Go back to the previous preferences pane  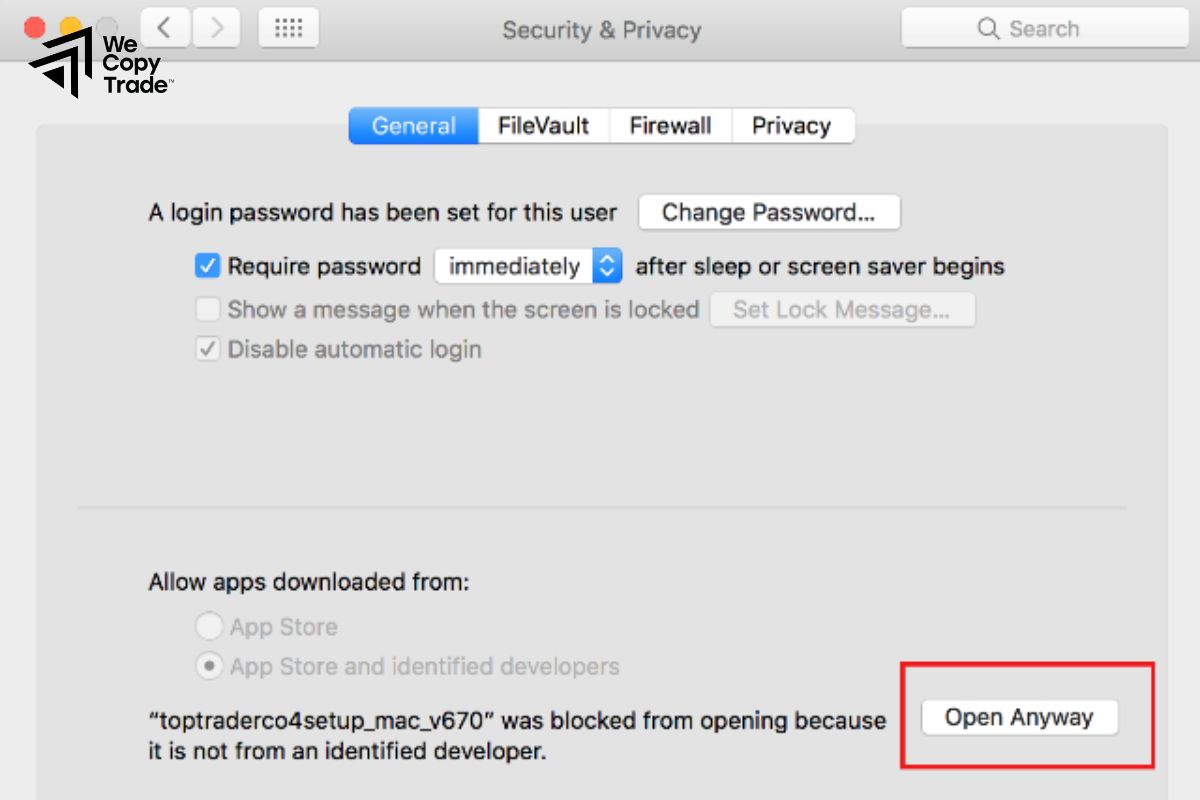pyautogui.click(x=165, y=28)
